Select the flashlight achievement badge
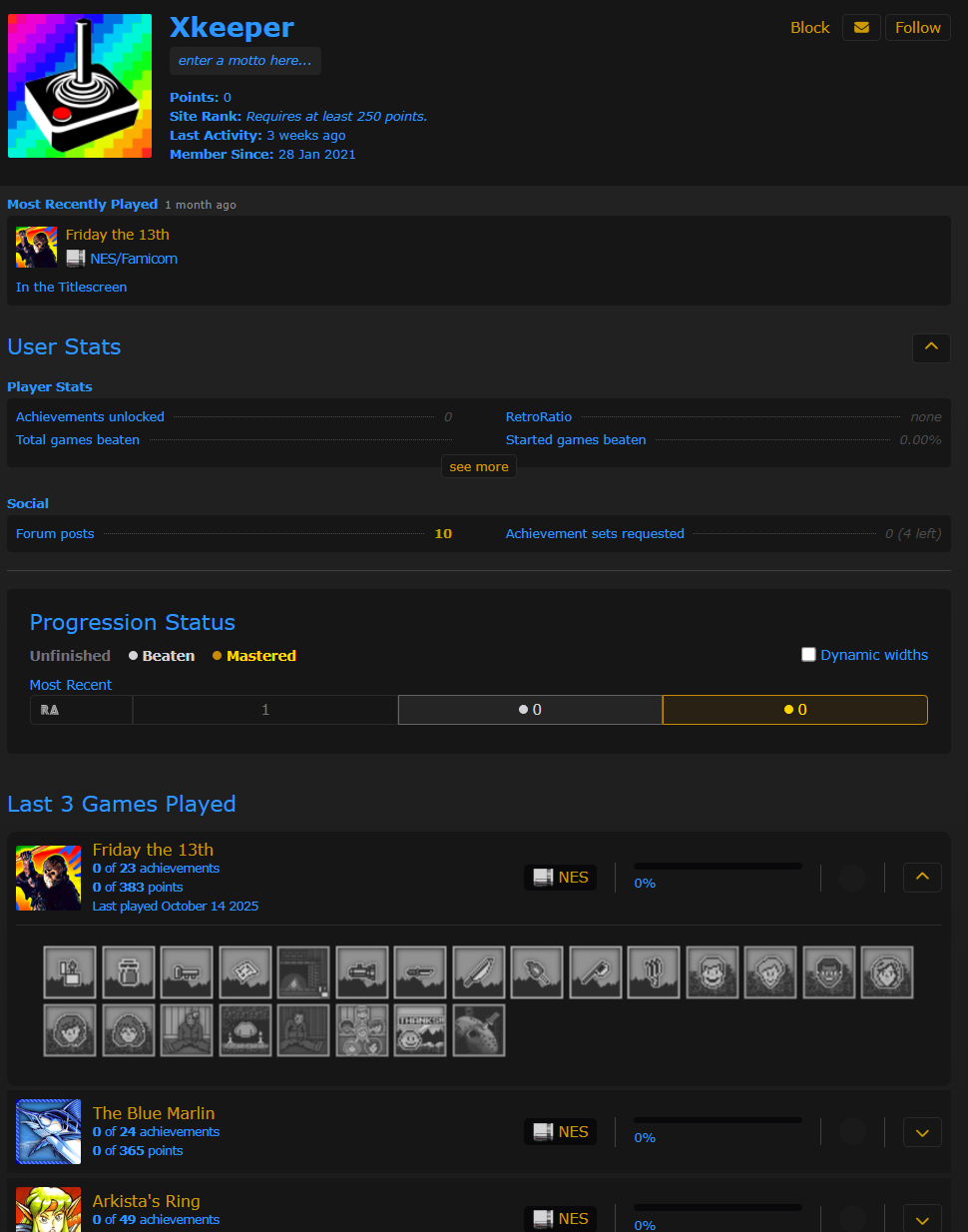 362,972
